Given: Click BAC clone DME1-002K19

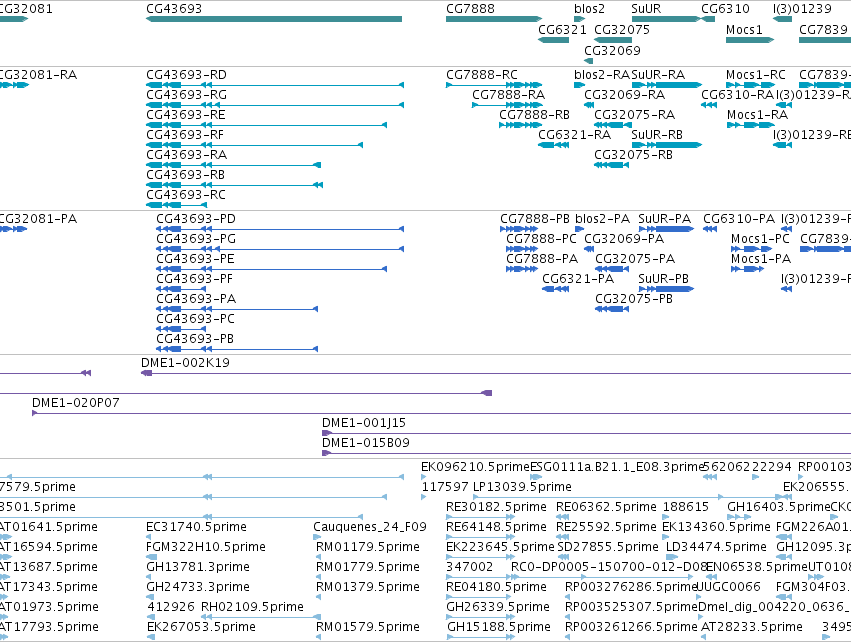Looking at the screenshot, I should point(185,363).
